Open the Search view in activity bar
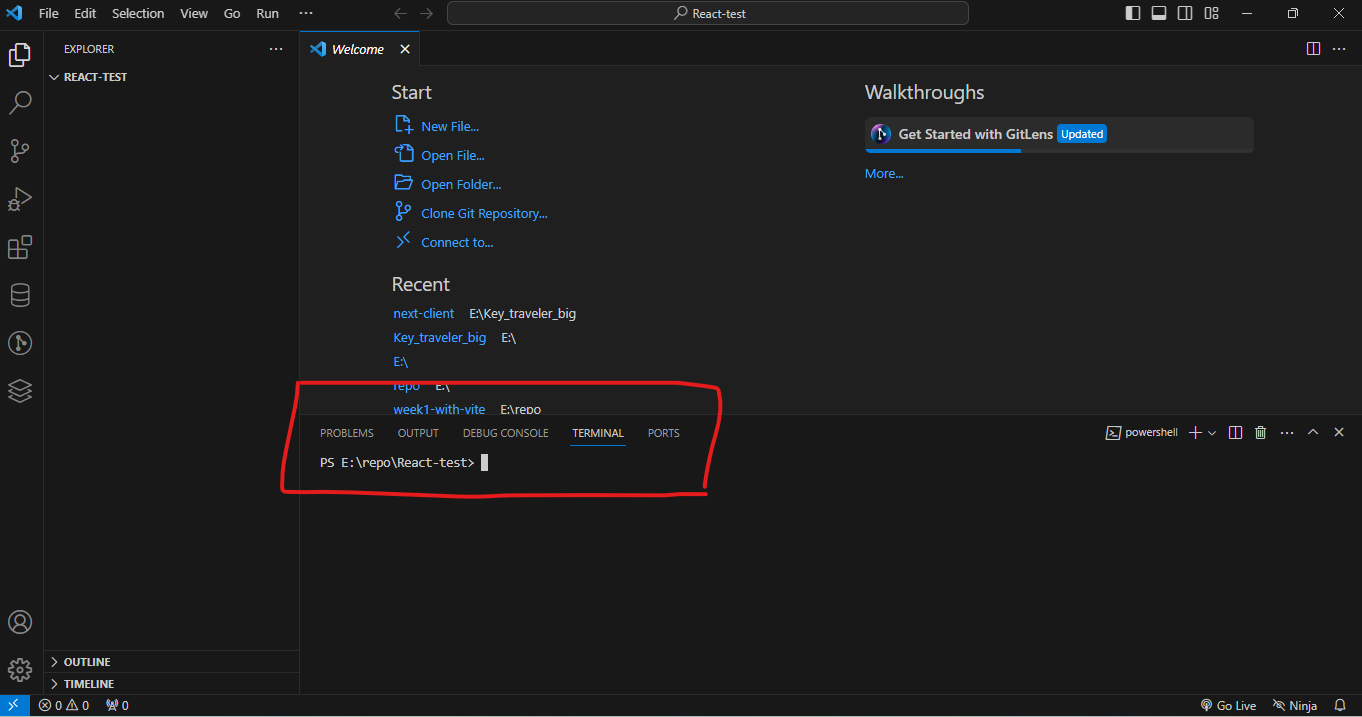Image resolution: width=1362 pixels, height=717 pixels. (20, 103)
